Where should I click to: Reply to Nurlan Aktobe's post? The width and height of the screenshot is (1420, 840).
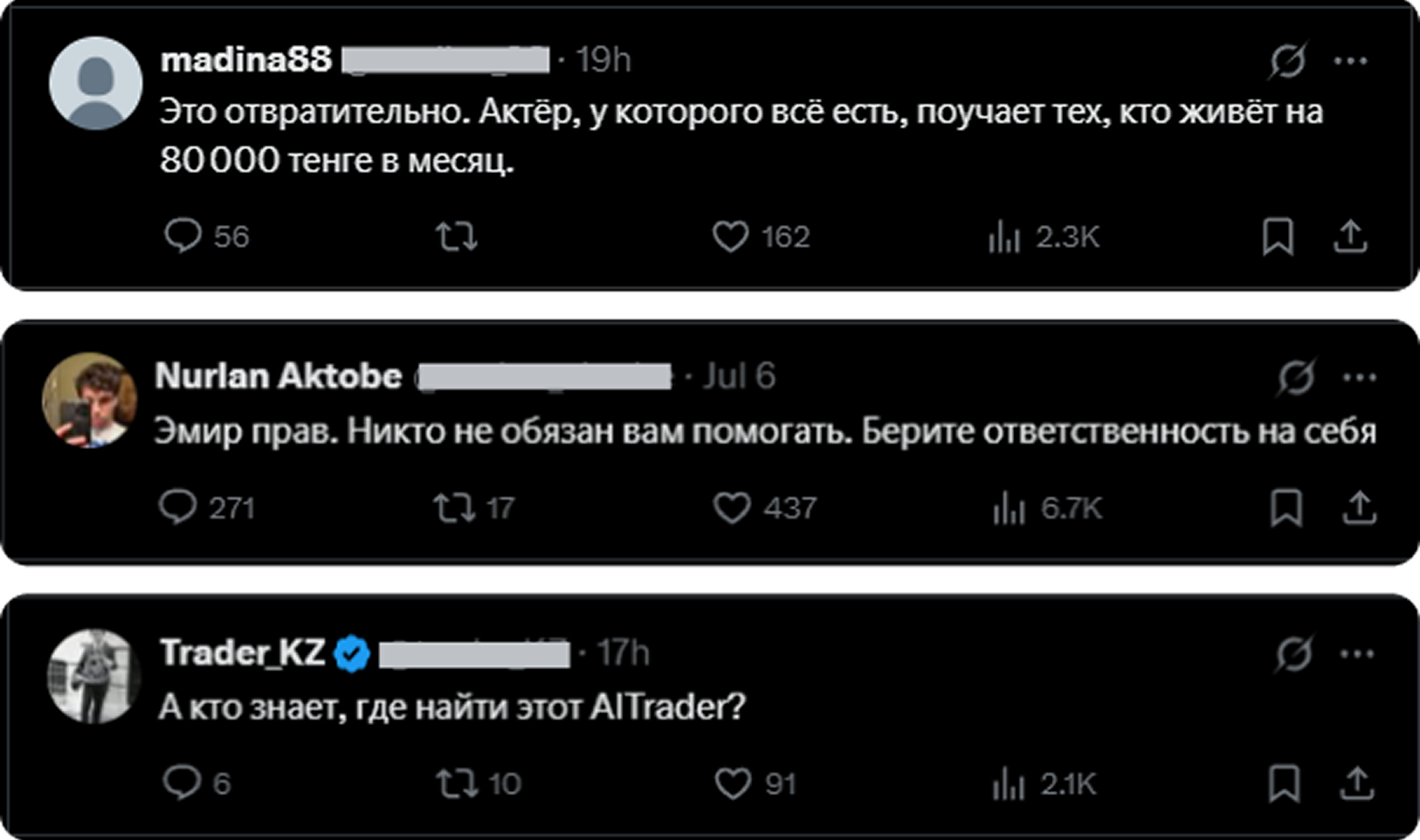coord(178,507)
